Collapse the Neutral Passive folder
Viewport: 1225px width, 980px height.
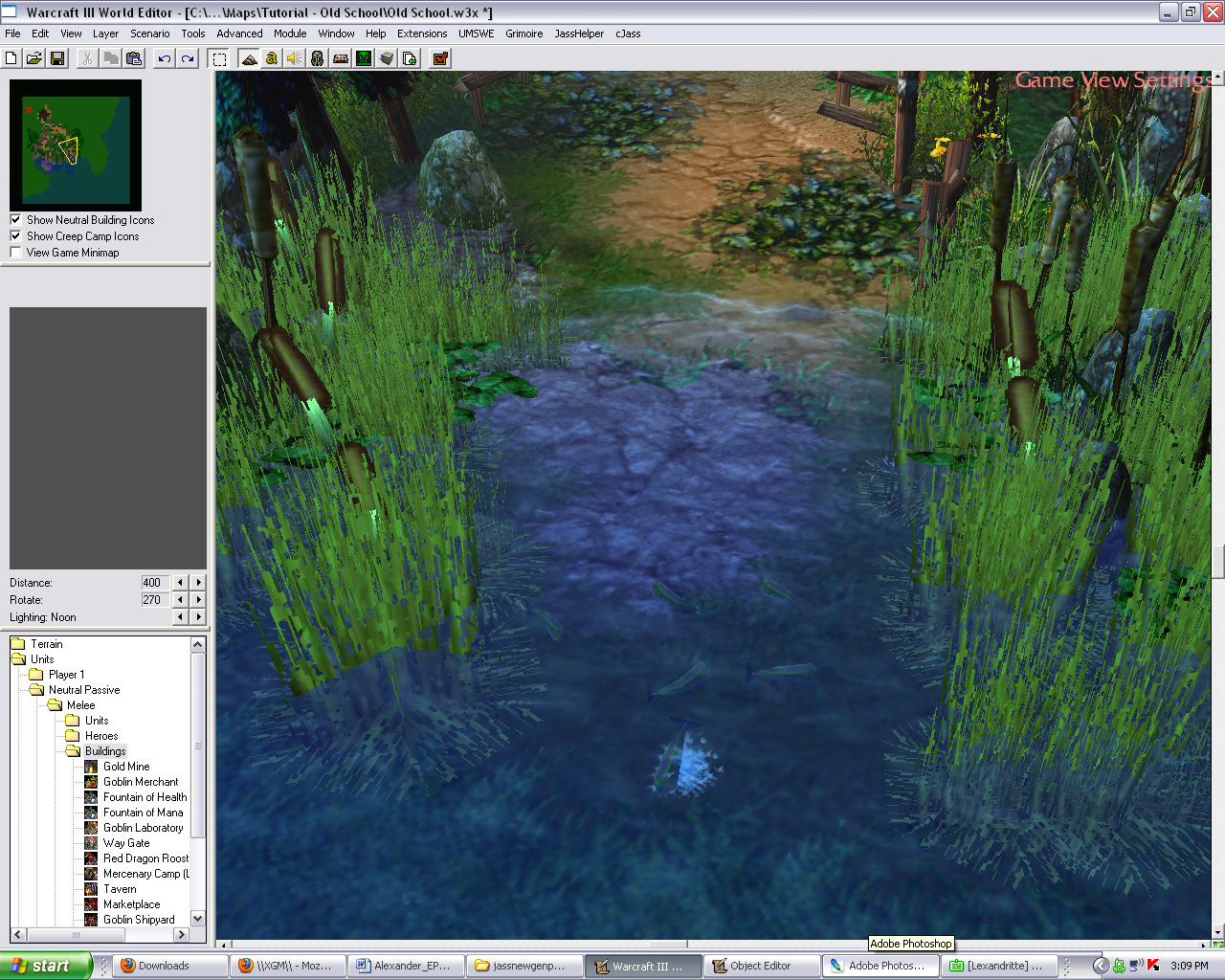36,690
